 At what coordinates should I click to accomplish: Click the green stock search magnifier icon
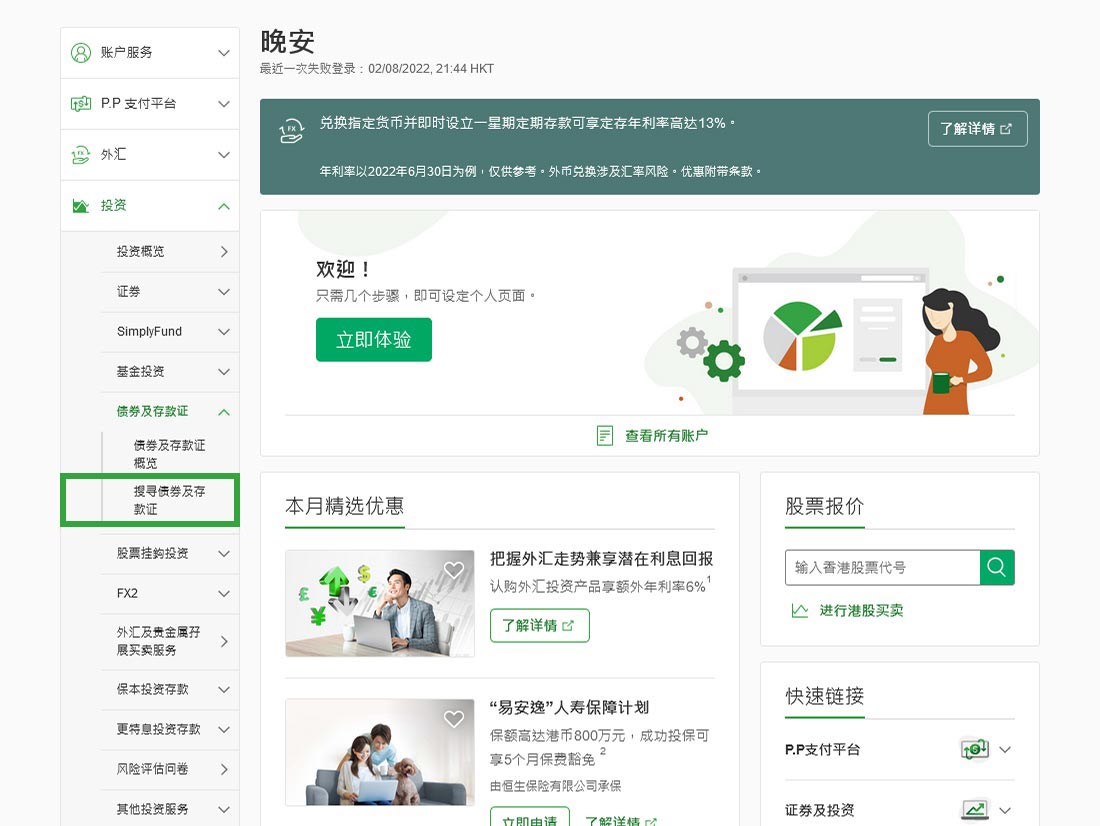pos(997,567)
